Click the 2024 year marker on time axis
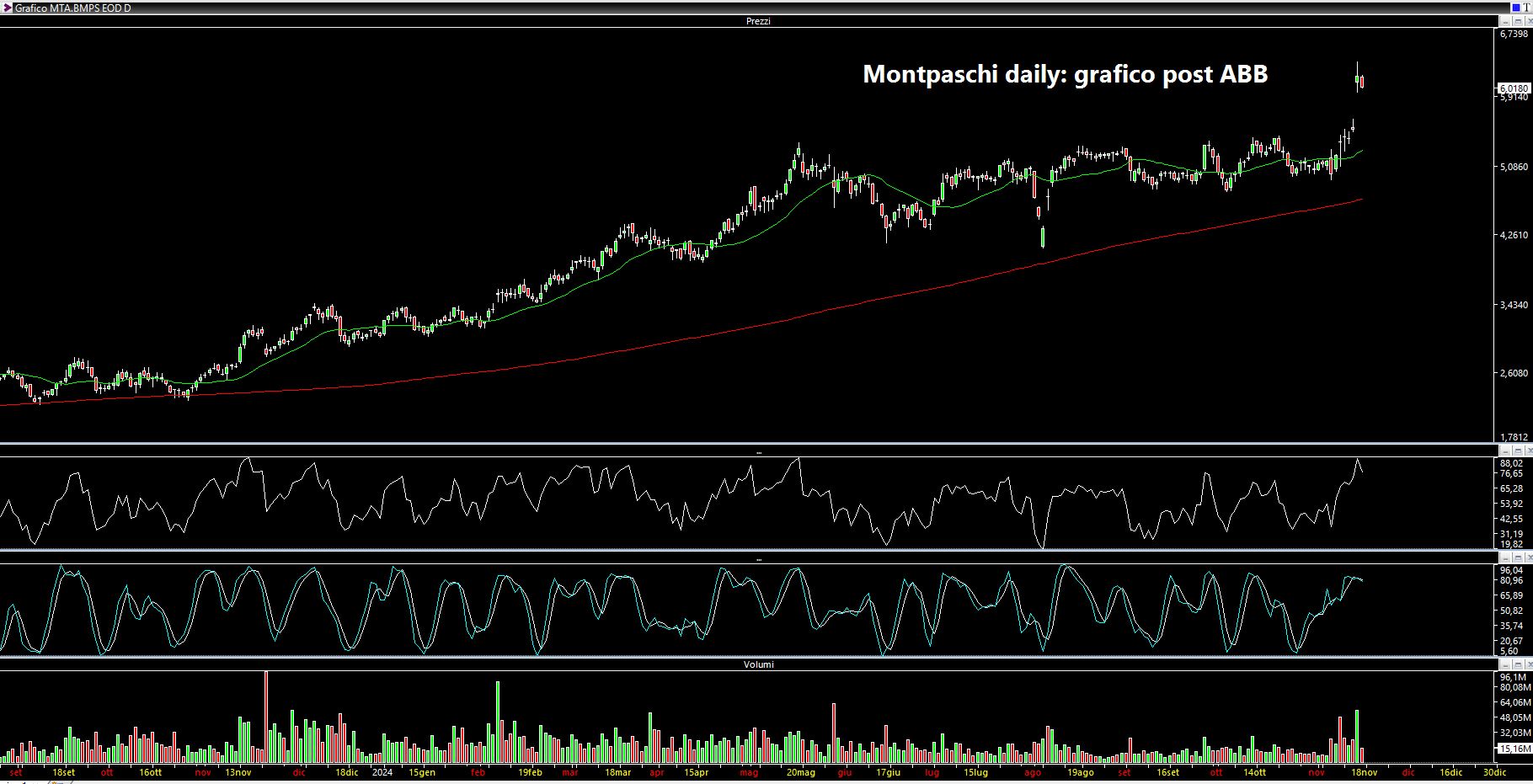The width and height of the screenshot is (1533, 784). (382, 772)
